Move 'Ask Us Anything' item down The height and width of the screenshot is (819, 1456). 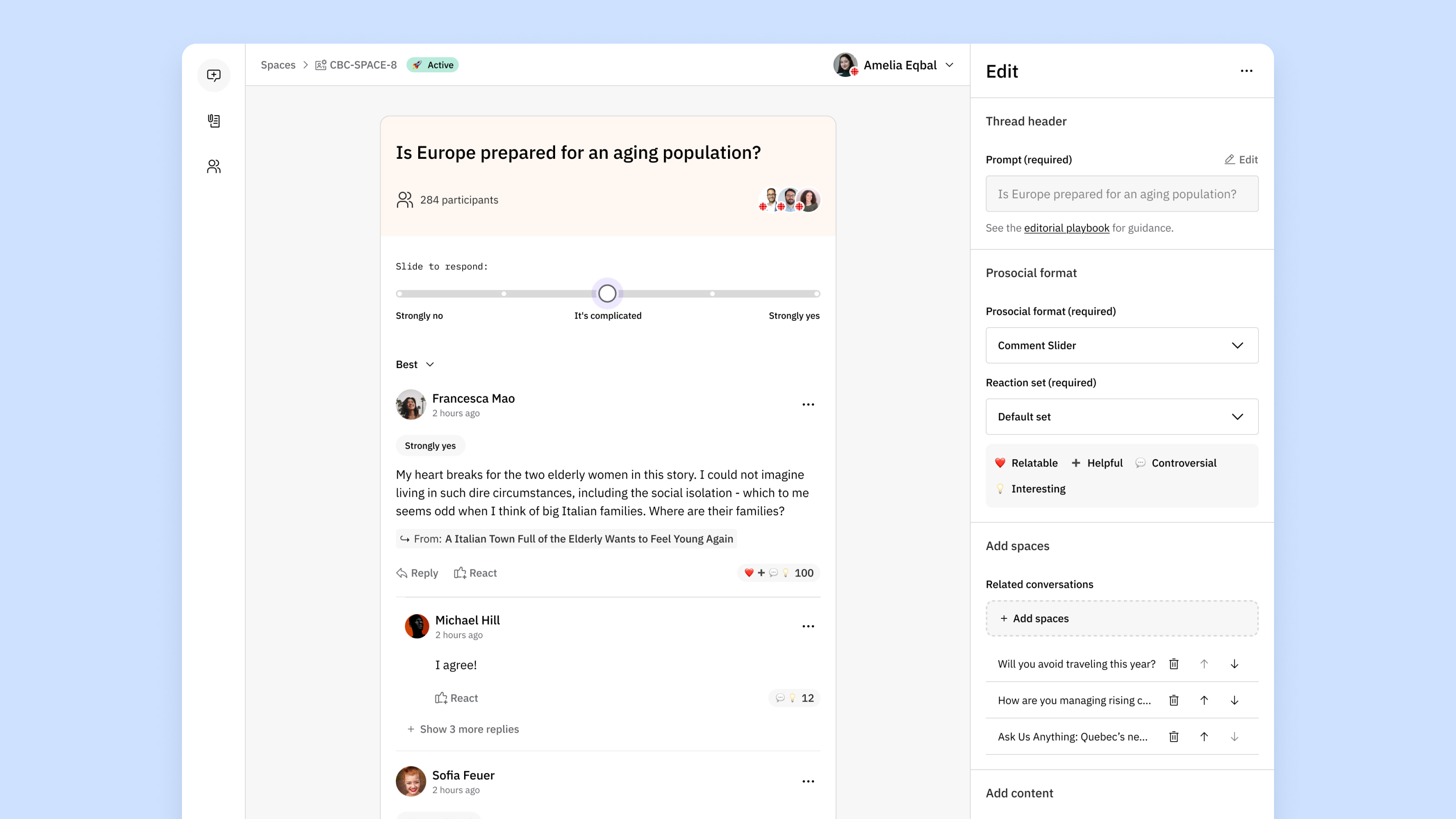tap(1234, 737)
